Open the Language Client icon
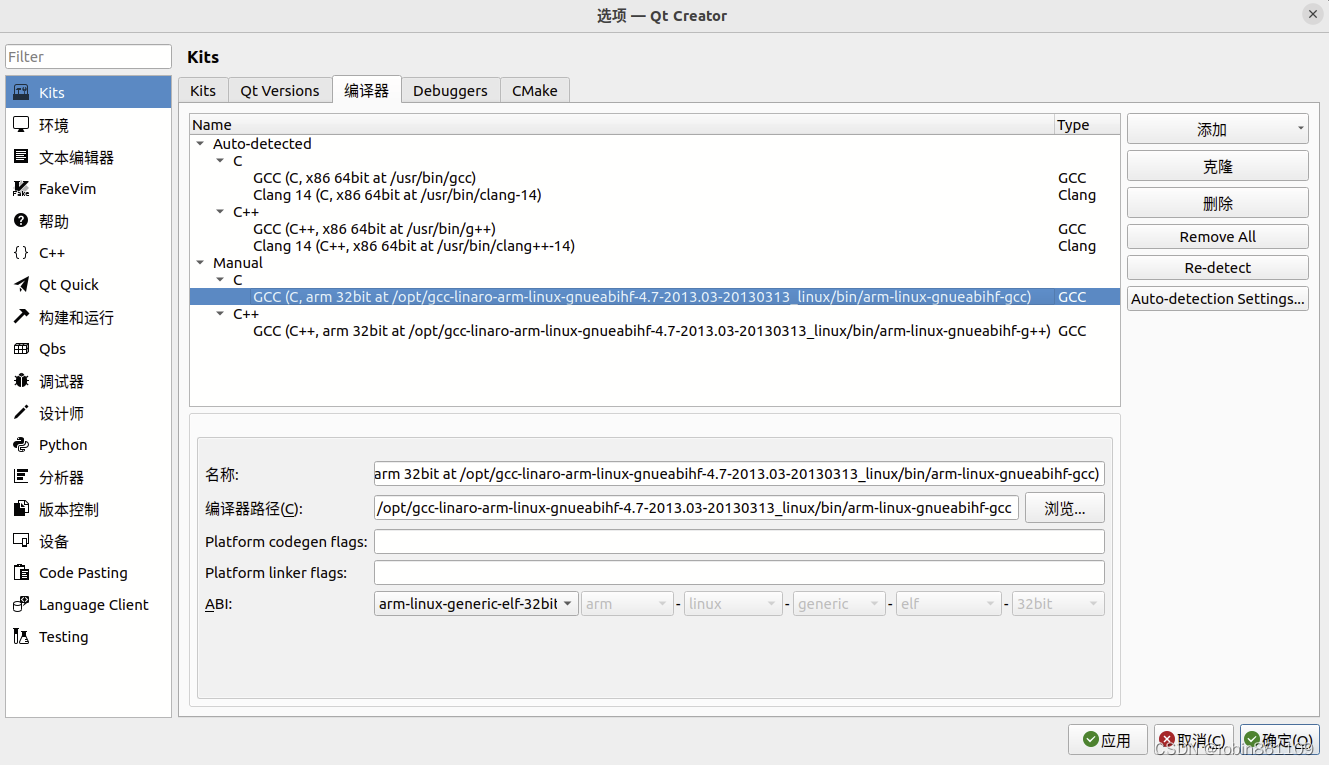The height and width of the screenshot is (765, 1329). pos(21,604)
